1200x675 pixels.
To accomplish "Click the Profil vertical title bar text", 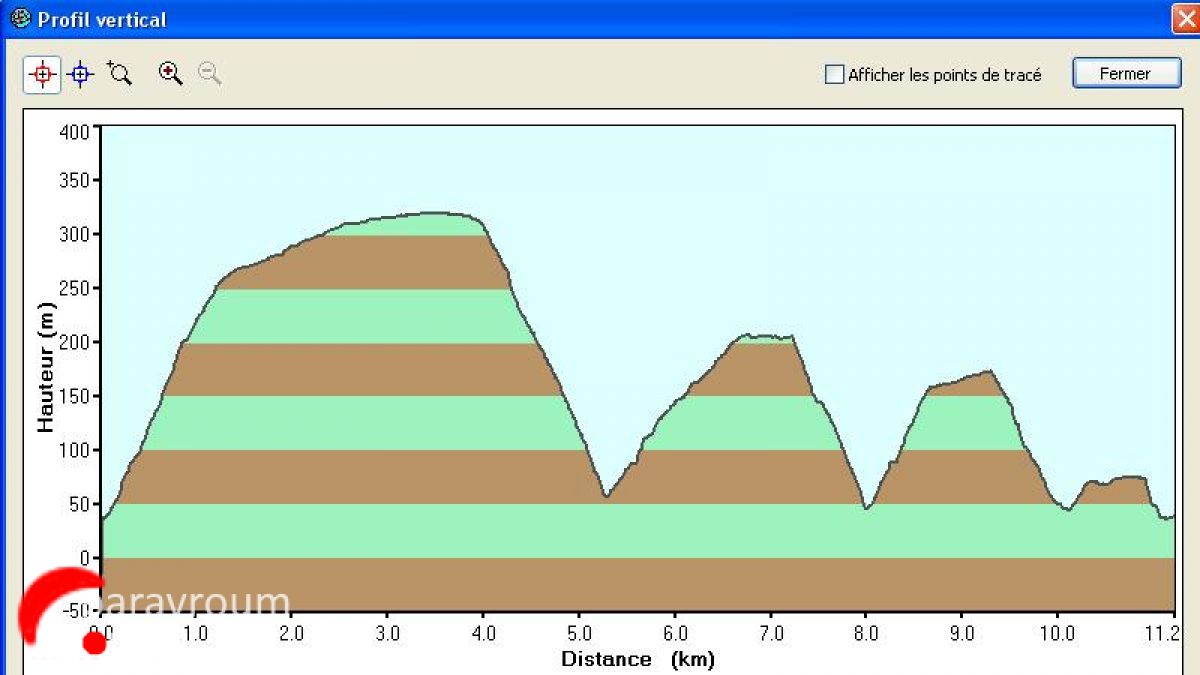I will [102, 20].
